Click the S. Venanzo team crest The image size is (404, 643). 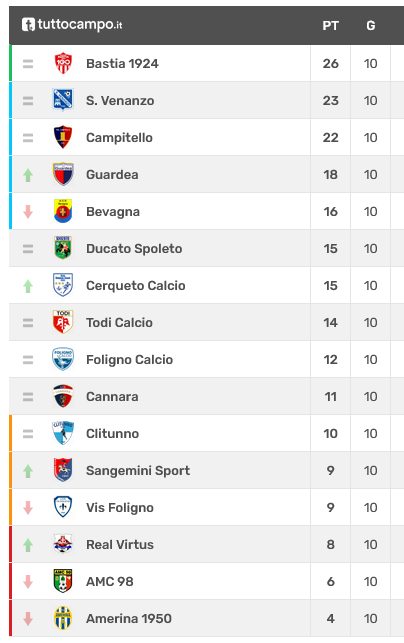[63, 100]
